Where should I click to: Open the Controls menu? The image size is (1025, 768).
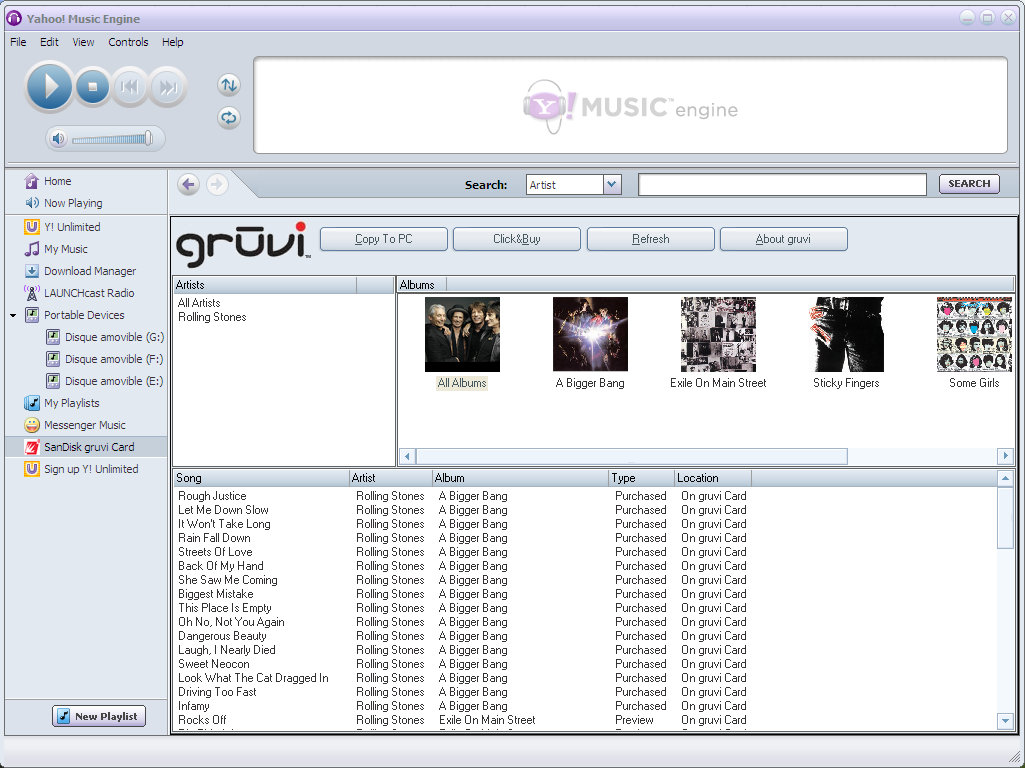[128, 42]
